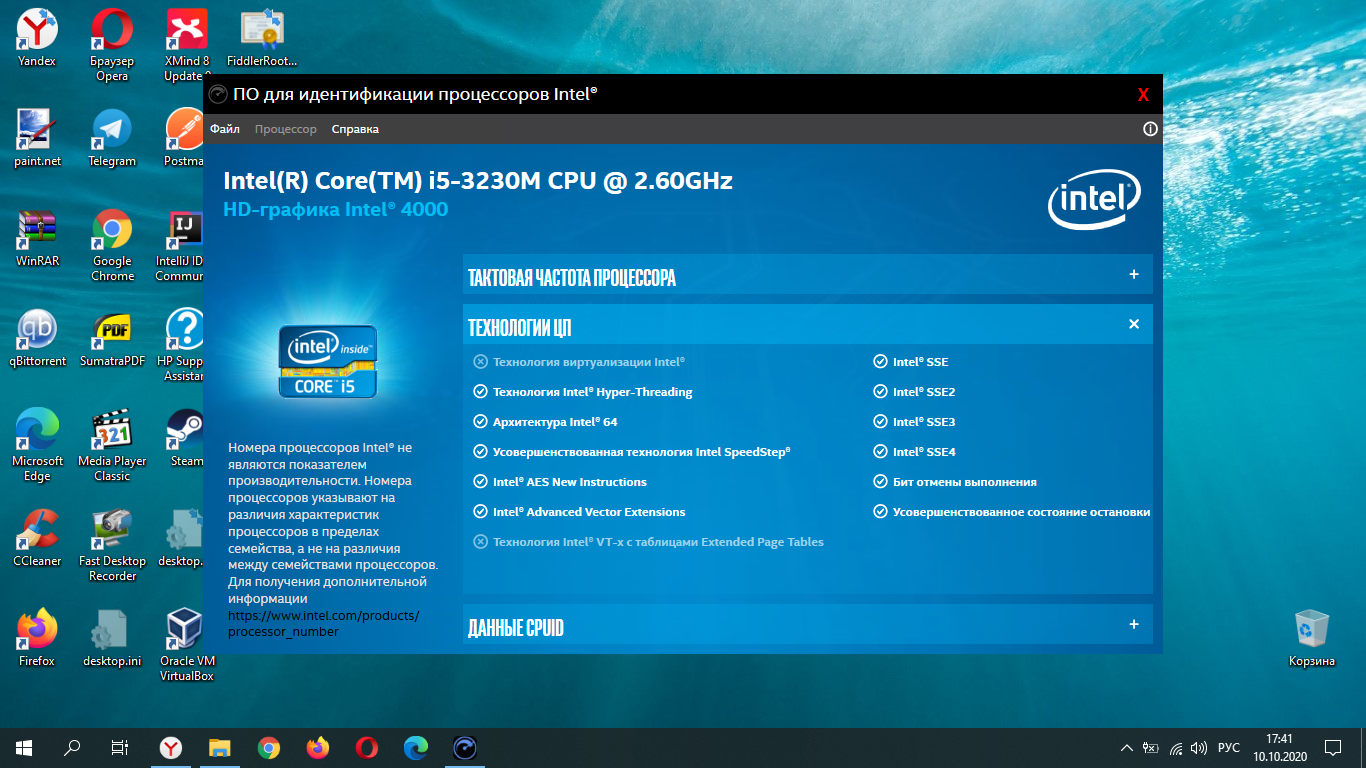This screenshot has height=768, width=1366.
Task: Click the volume icon in system tray
Action: (1199, 747)
